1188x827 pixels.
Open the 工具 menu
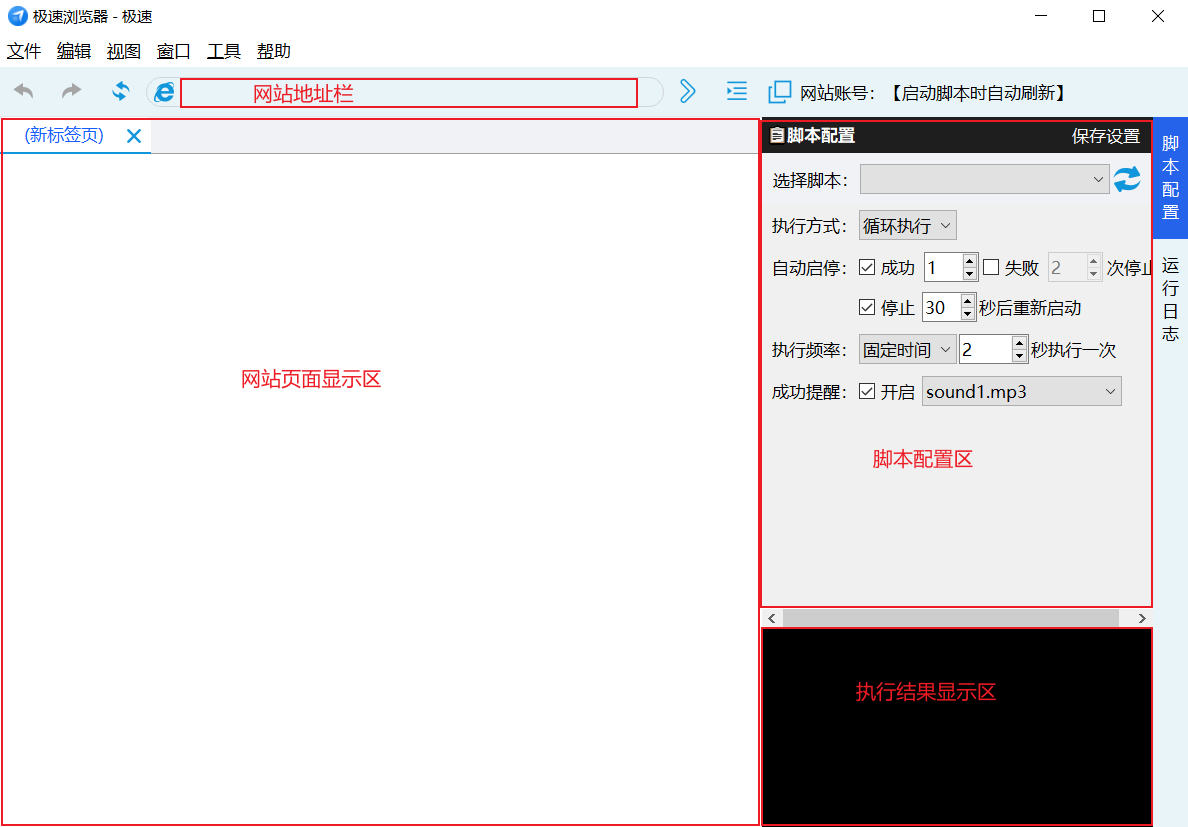pos(224,52)
